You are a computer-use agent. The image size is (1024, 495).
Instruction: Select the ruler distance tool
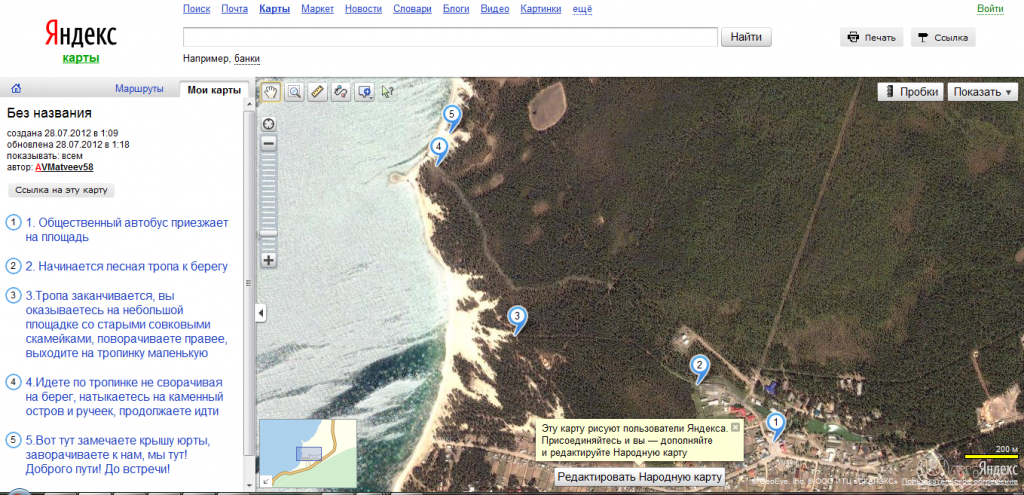tap(318, 91)
